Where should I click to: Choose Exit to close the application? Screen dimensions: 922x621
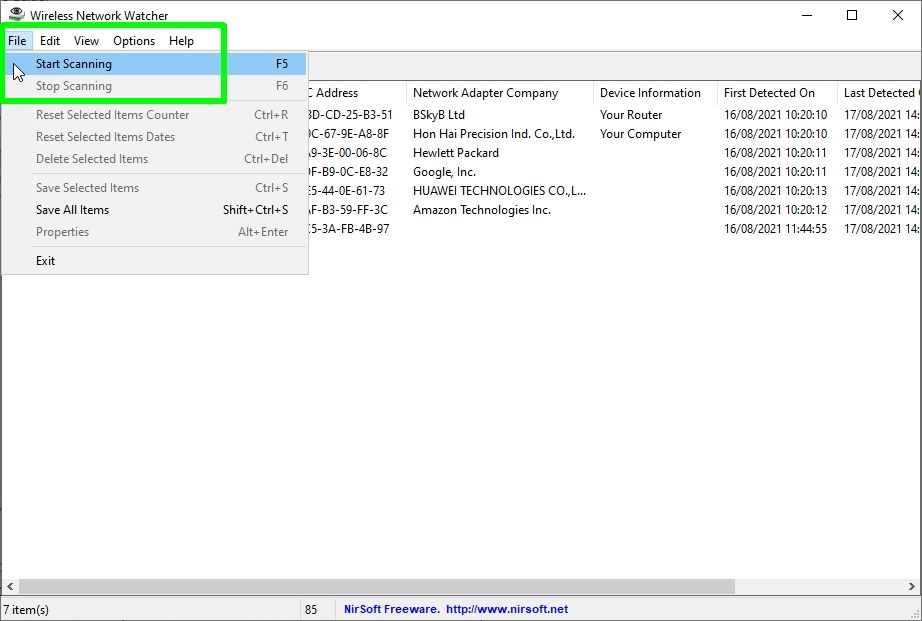46,260
